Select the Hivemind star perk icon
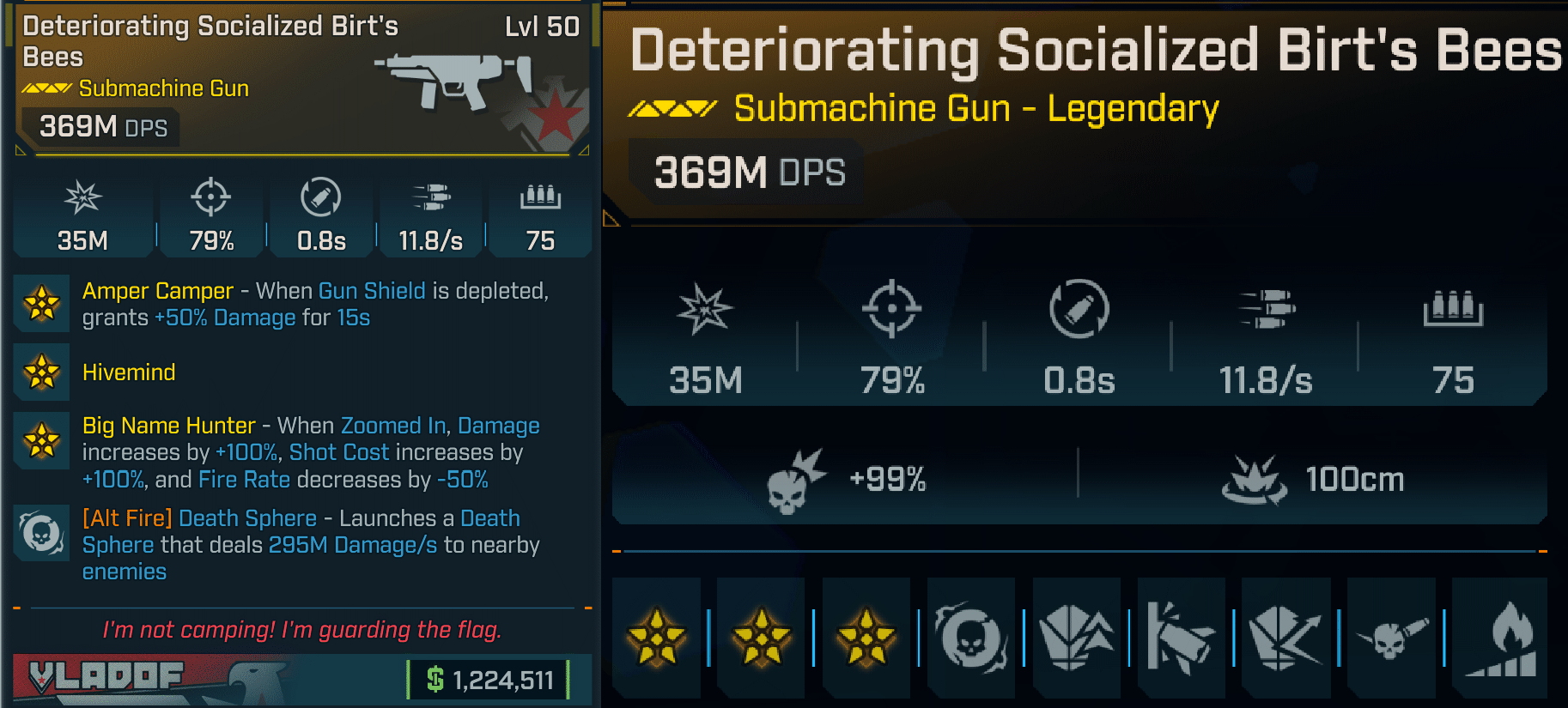Screen dimensions: 1568x708 (x=41, y=372)
